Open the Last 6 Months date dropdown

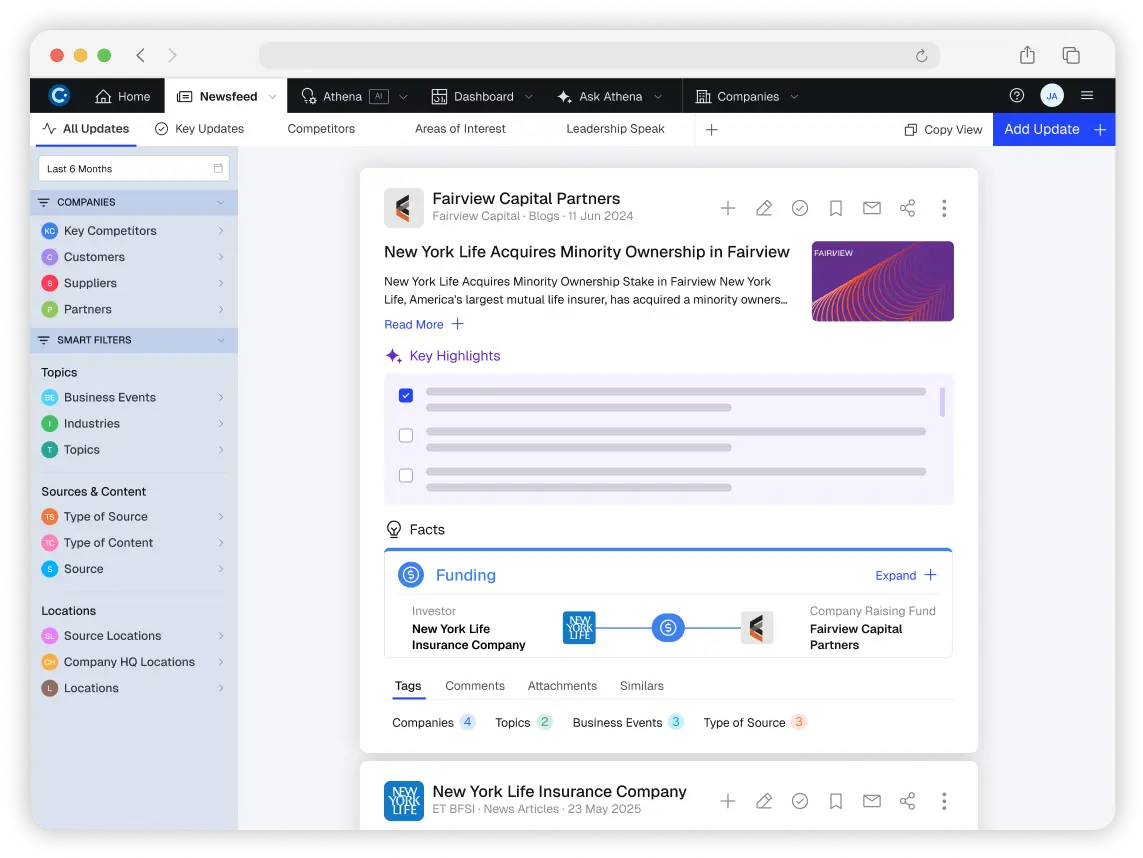(x=133, y=169)
